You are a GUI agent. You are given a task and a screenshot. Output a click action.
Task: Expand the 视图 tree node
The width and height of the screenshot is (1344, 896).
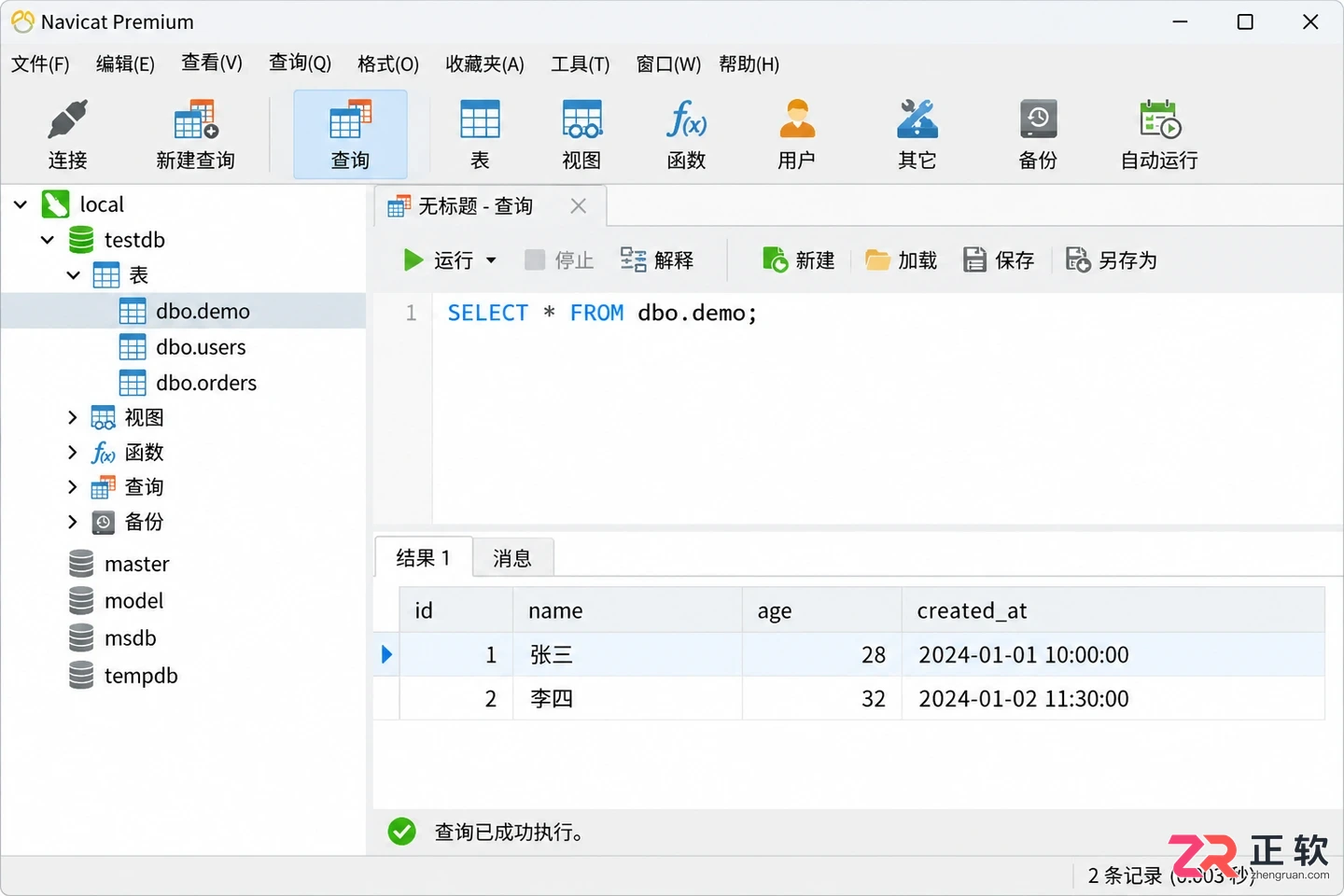click(x=73, y=417)
